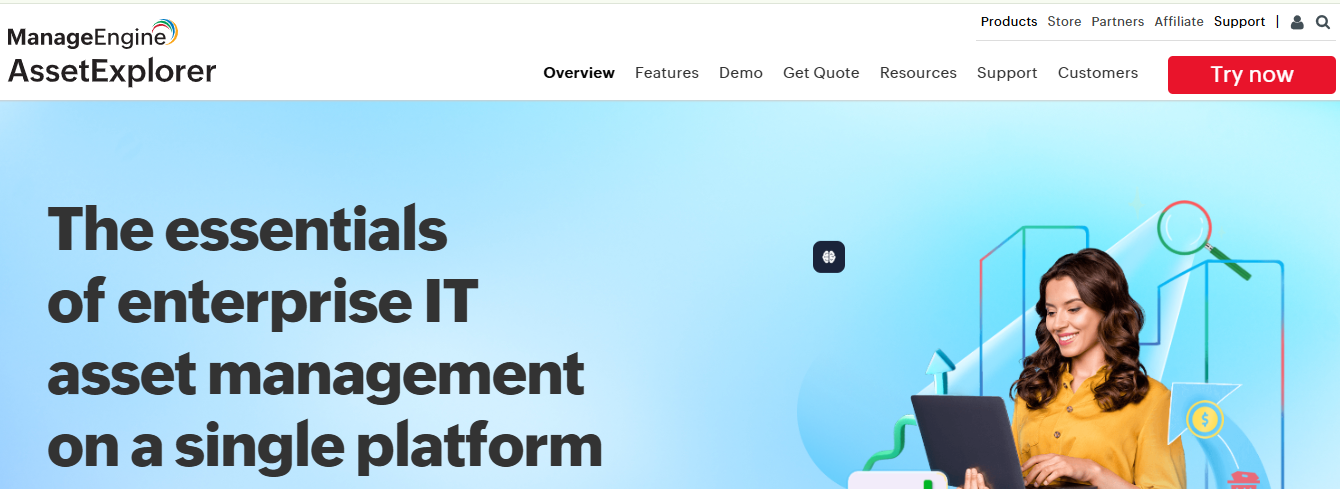Image resolution: width=1340 pixels, height=489 pixels.
Task: Go to the Store link
Action: (1064, 21)
